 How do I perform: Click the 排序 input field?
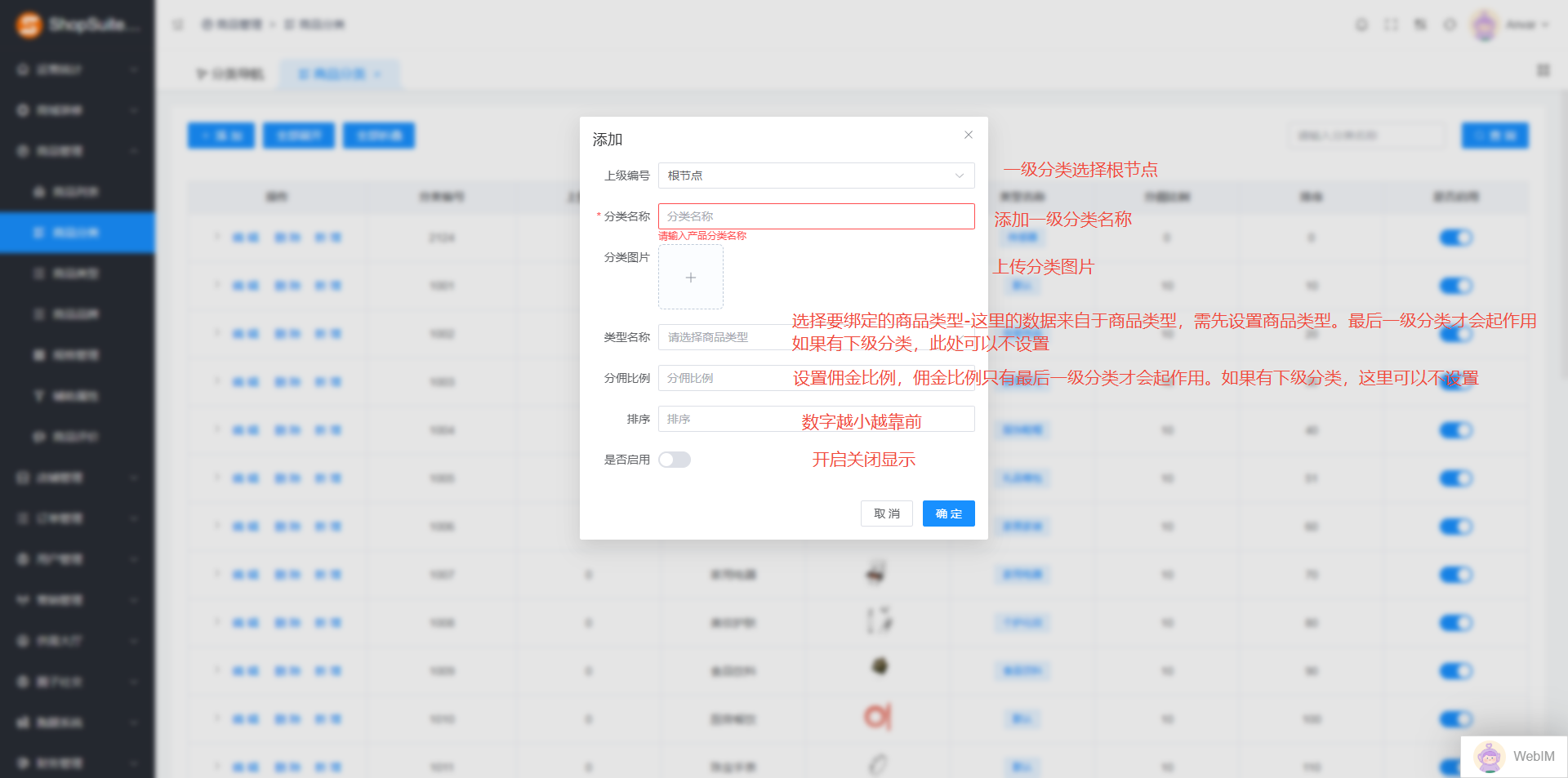[x=727, y=419]
